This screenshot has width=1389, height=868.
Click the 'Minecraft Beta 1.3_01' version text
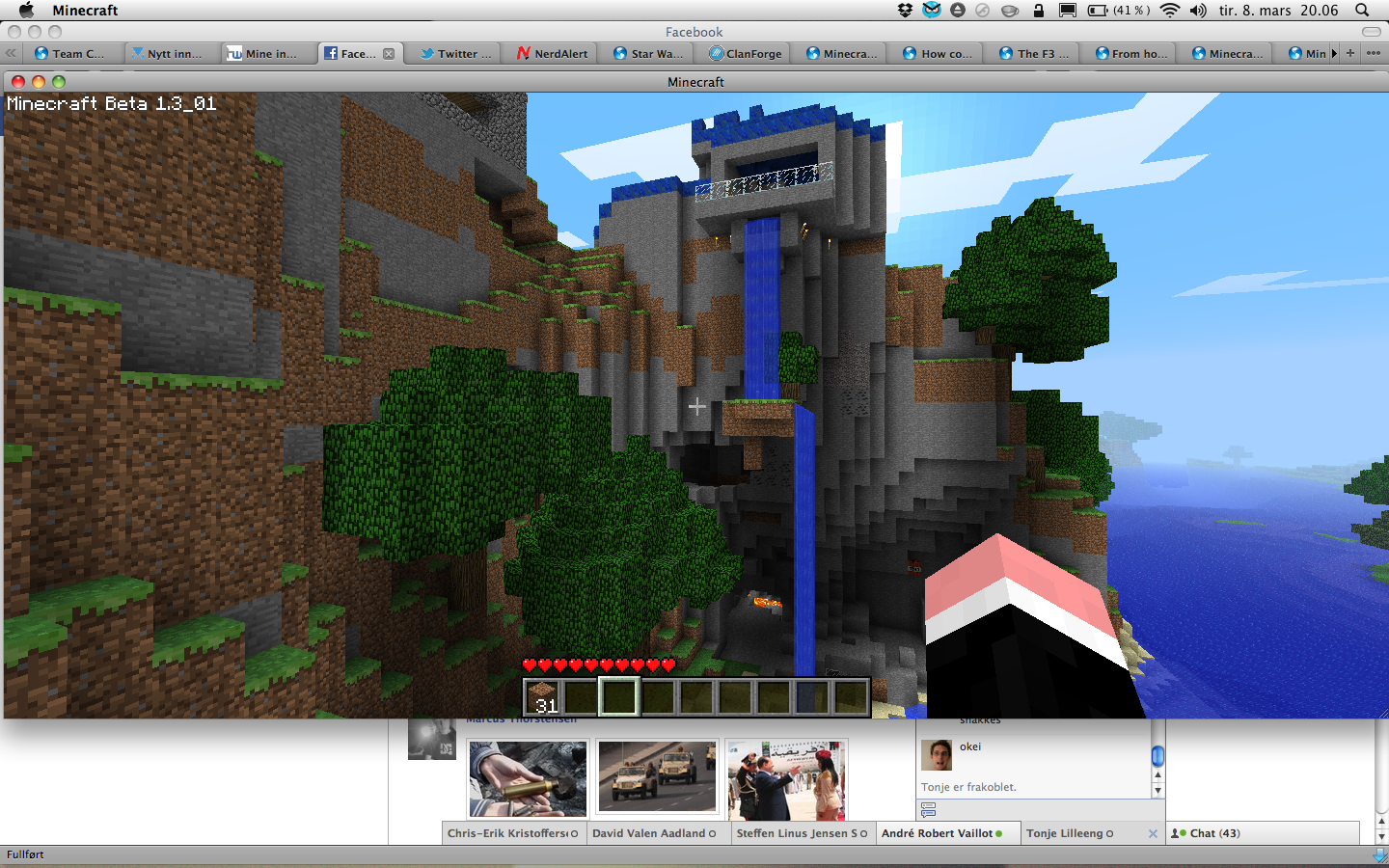click(112, 103)
